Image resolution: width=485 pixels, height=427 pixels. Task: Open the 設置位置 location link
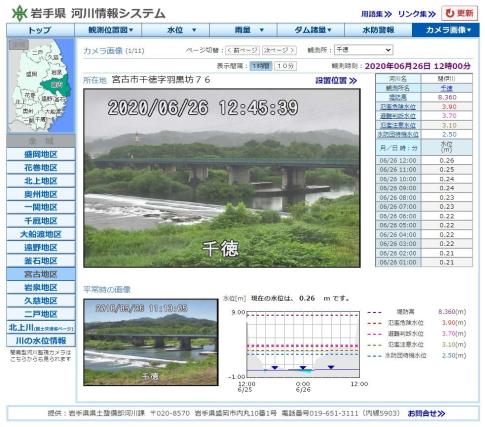(x=336, y=81)
